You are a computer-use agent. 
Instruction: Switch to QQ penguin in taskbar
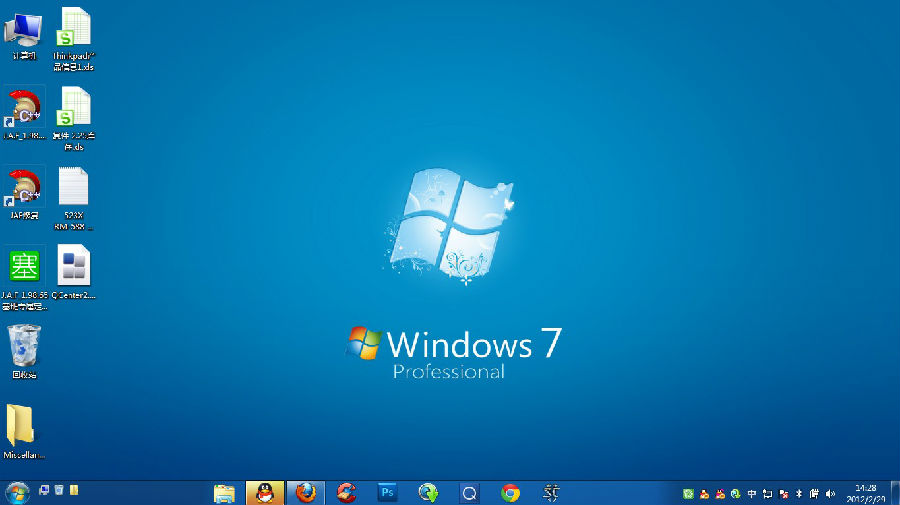(265, 493)
